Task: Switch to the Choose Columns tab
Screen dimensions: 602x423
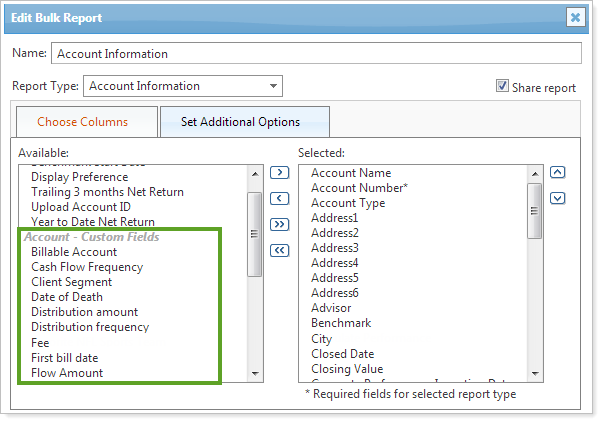Action: [x=83, y=122]
